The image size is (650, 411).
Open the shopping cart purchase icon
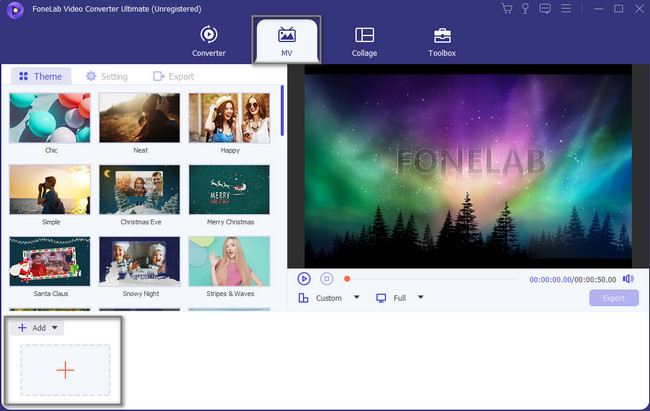[x=506, y=8]
